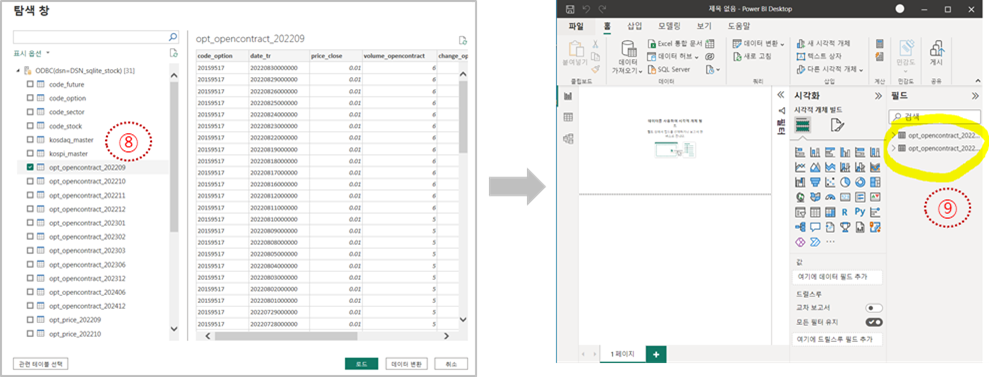Image resolution: width=989 pixels, height=377 pixels.
Task: Check the code_sector table checkbox
Action: pyautogui.click(x=30, y=112)
